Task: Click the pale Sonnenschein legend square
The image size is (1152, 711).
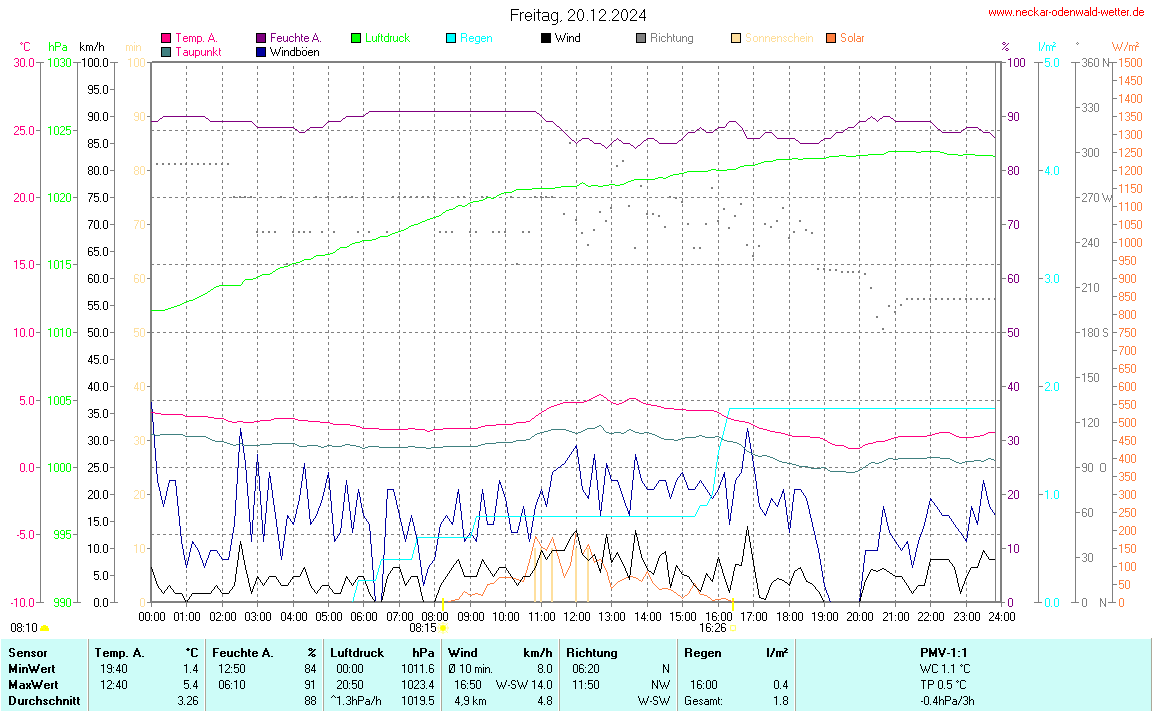Action: pyautogui.click(x=736, y=38)
